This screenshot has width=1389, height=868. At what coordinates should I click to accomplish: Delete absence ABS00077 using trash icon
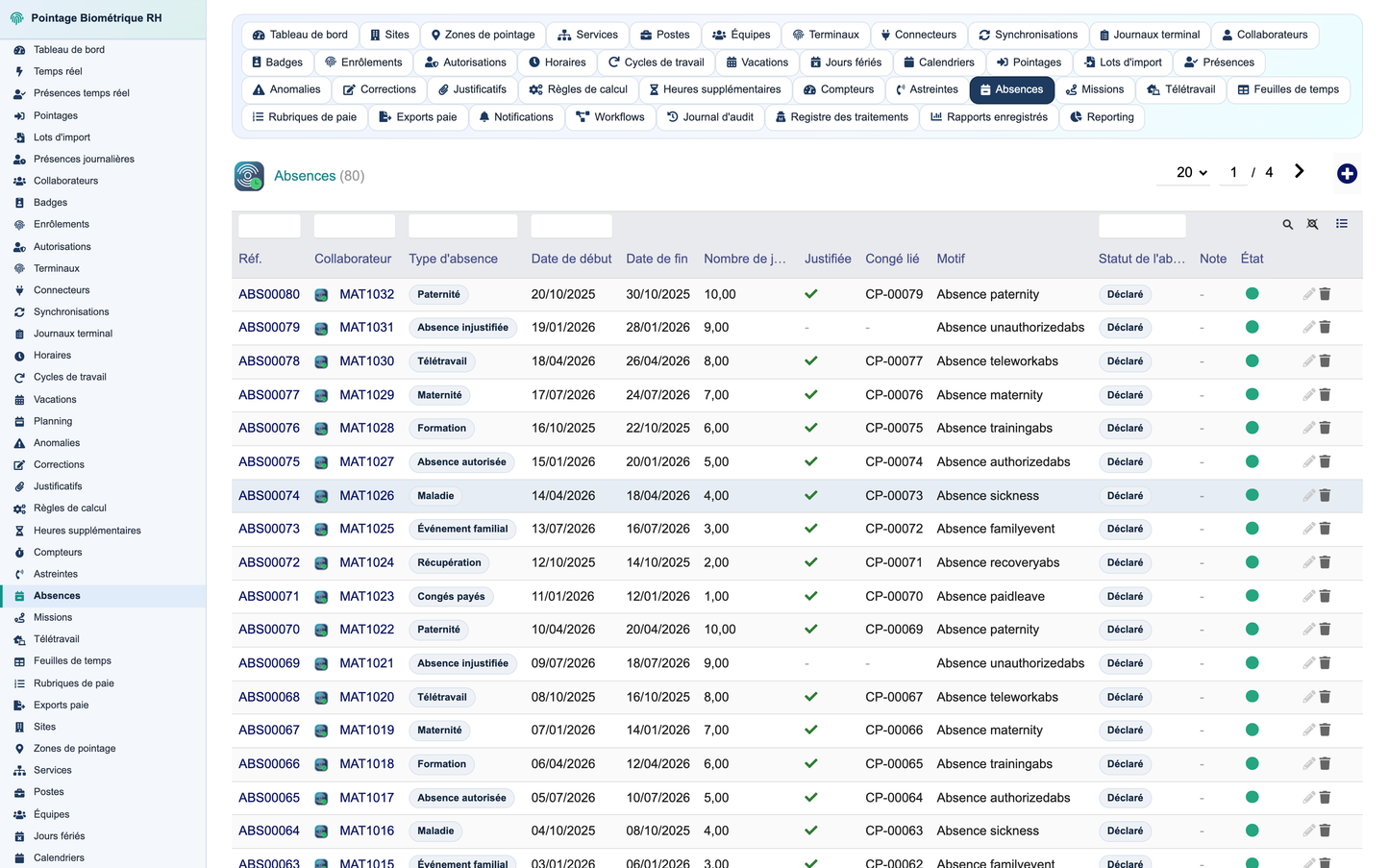pyautogui.click(x=1325, y=395)
